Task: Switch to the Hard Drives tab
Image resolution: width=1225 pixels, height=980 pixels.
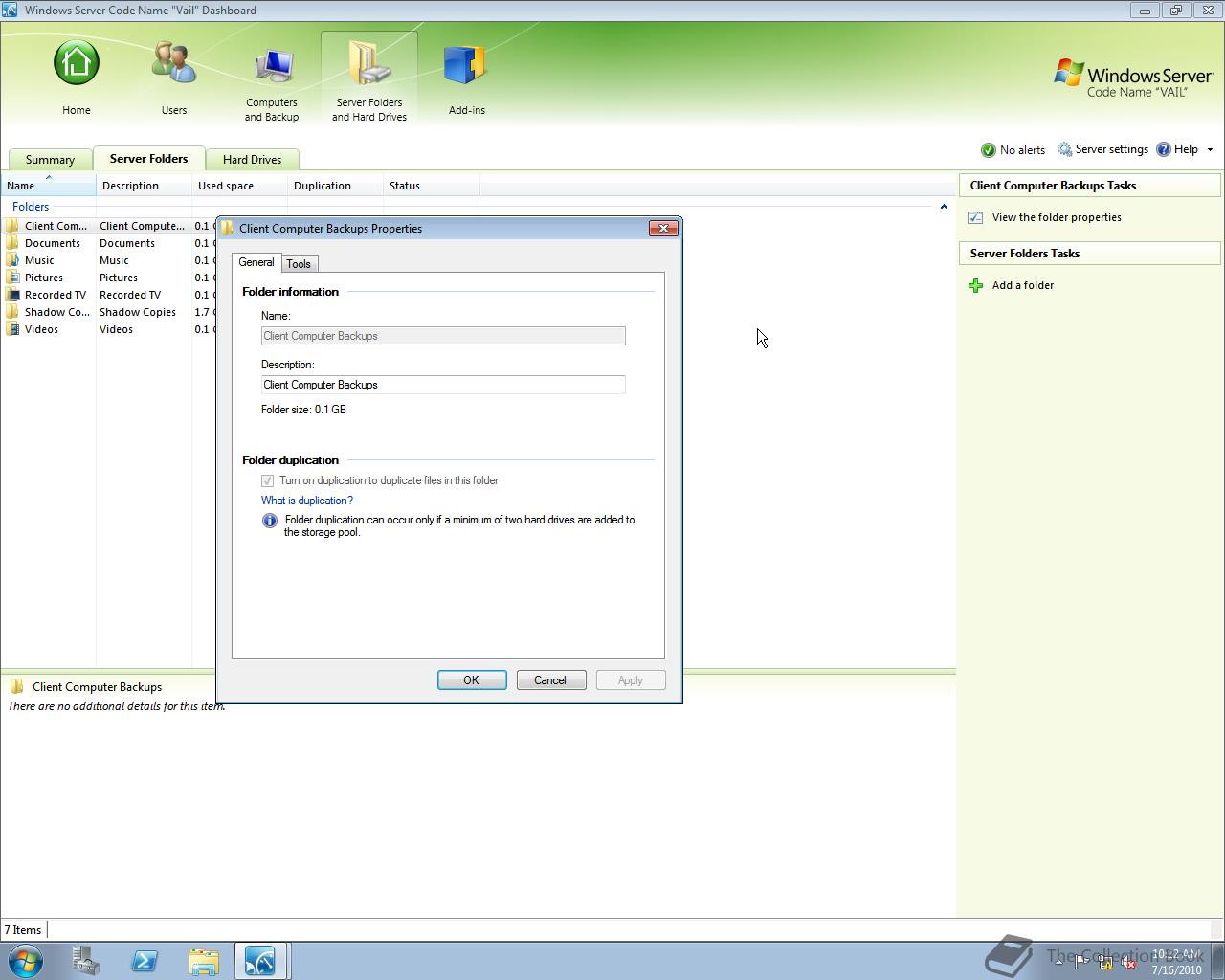Action: [252, 160]
